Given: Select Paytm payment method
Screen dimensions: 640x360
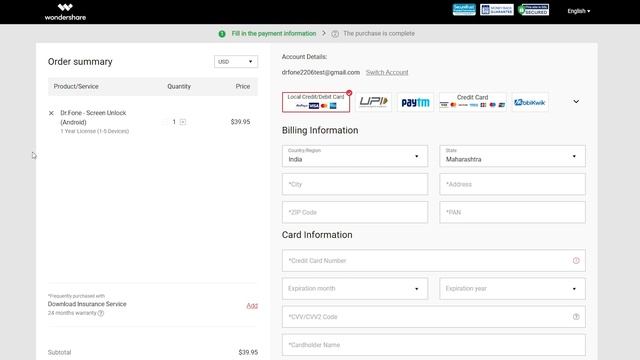Looking at the screenshot, I should (416, 102).
